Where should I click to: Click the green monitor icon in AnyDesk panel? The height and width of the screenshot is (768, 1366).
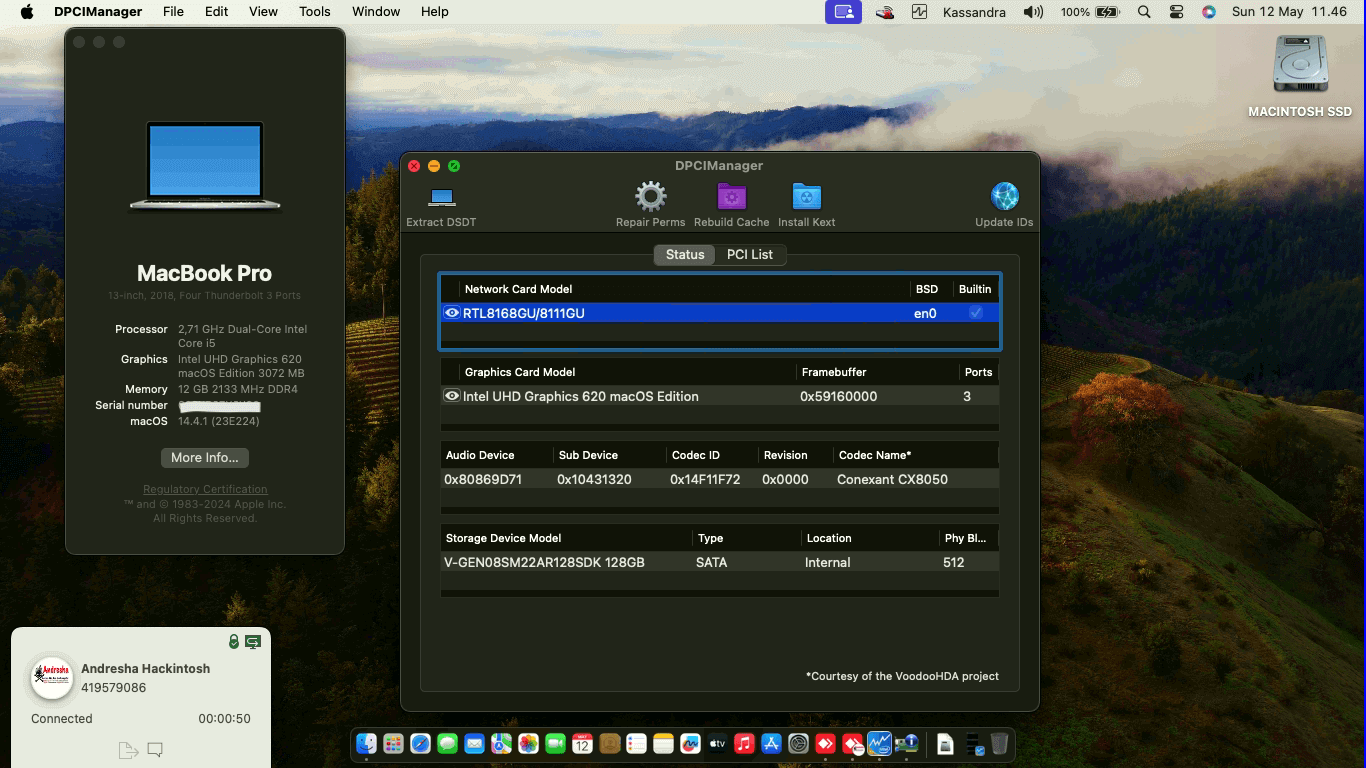(253, 641)
